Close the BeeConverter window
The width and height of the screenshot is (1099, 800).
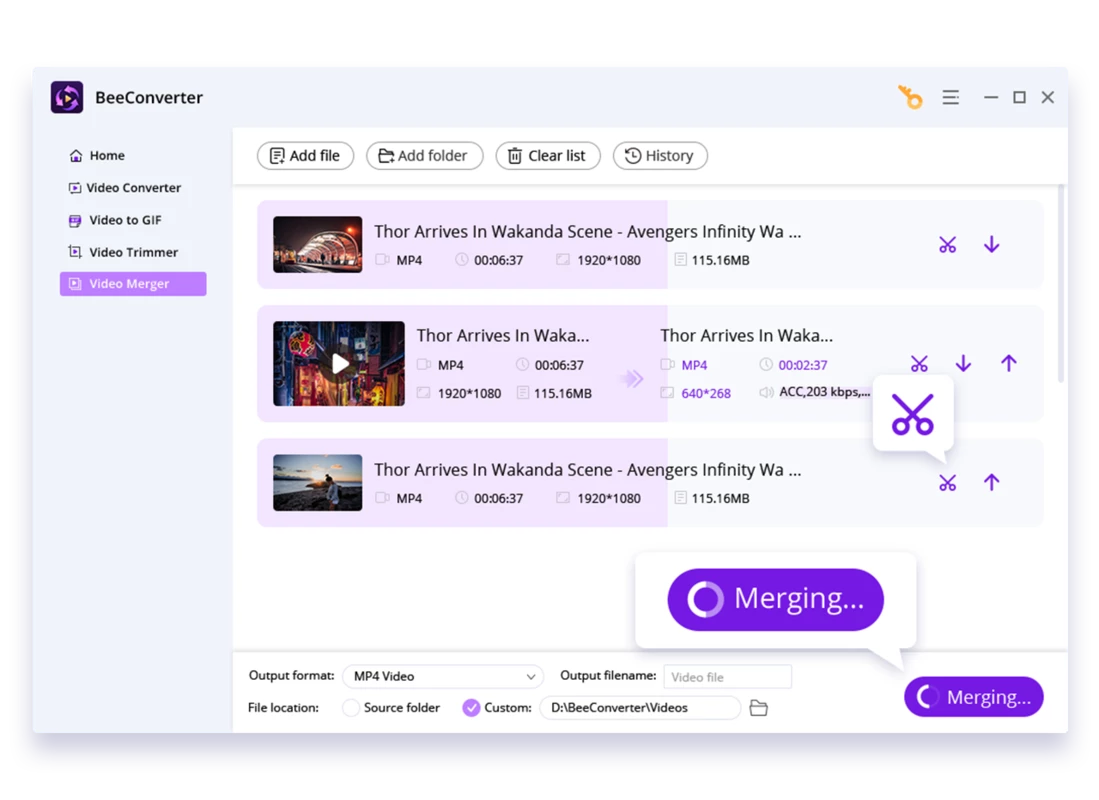(1048, 97)
